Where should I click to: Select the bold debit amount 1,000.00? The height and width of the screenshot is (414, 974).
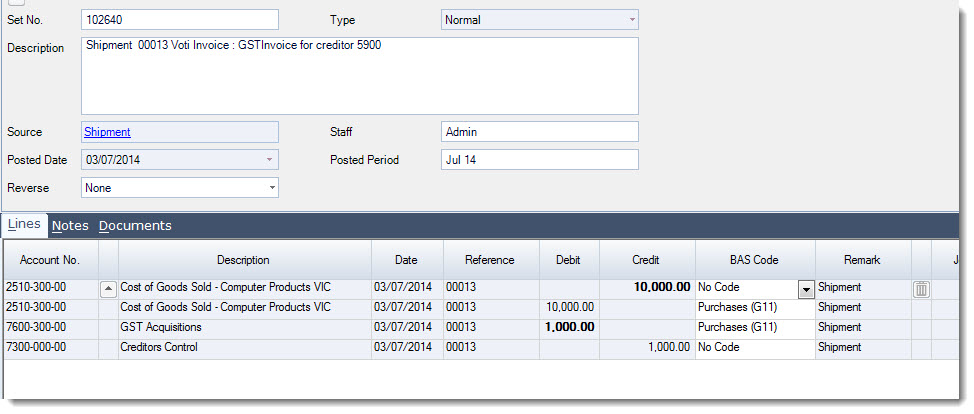click(569, 329)
